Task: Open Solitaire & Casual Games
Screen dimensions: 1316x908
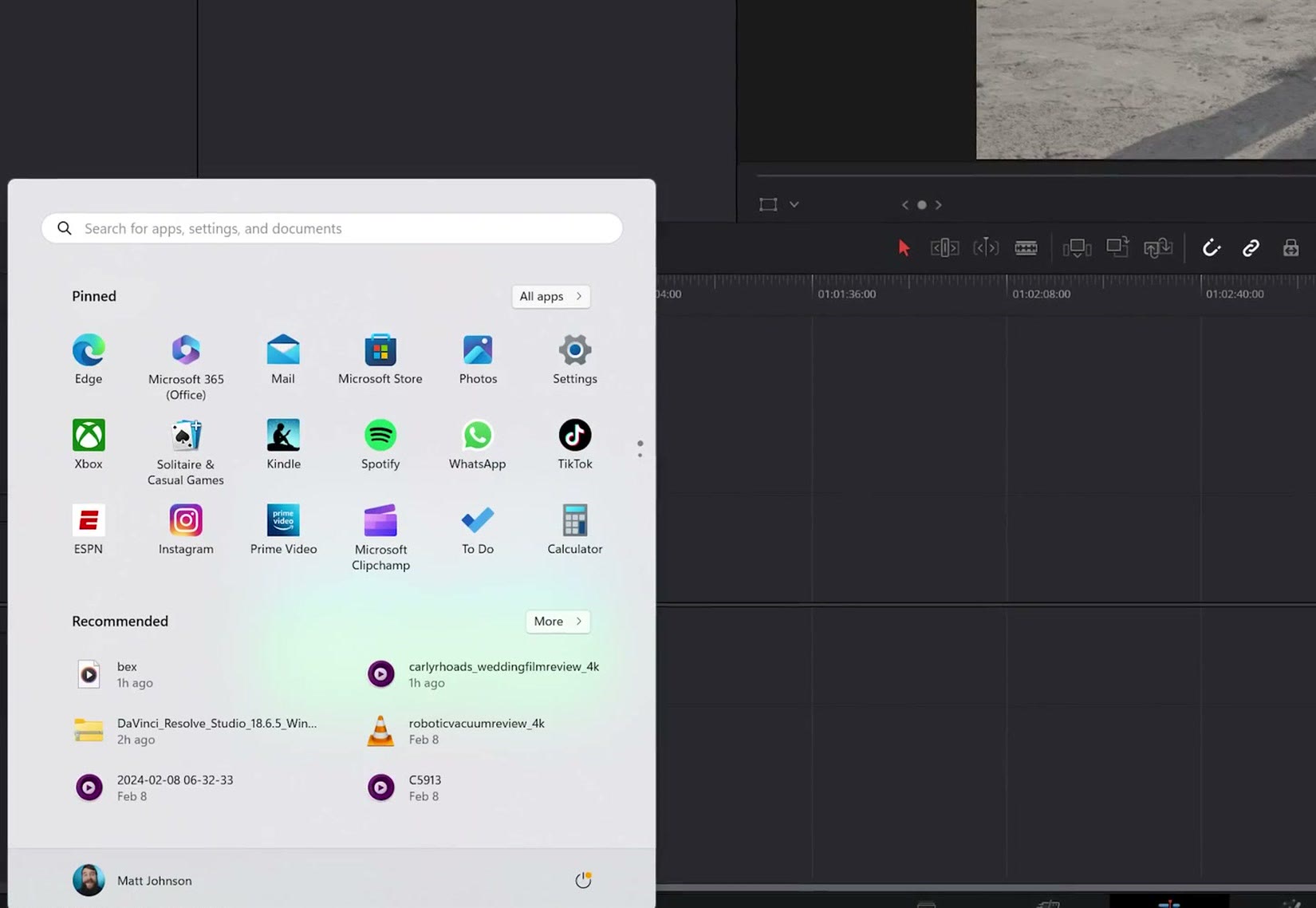Action: click(186, 453)
